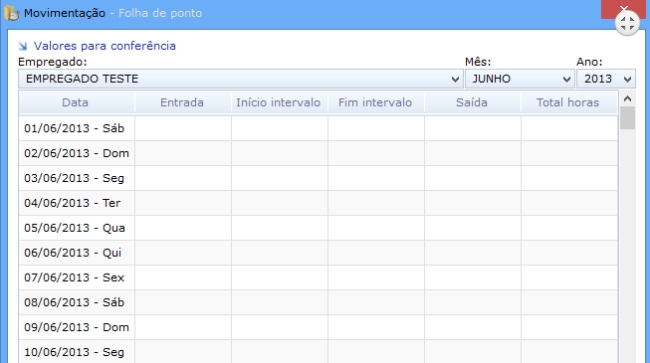
Task: Click Total horas cell for 07/06/2013 - Sex
Action: coord(569,278)
